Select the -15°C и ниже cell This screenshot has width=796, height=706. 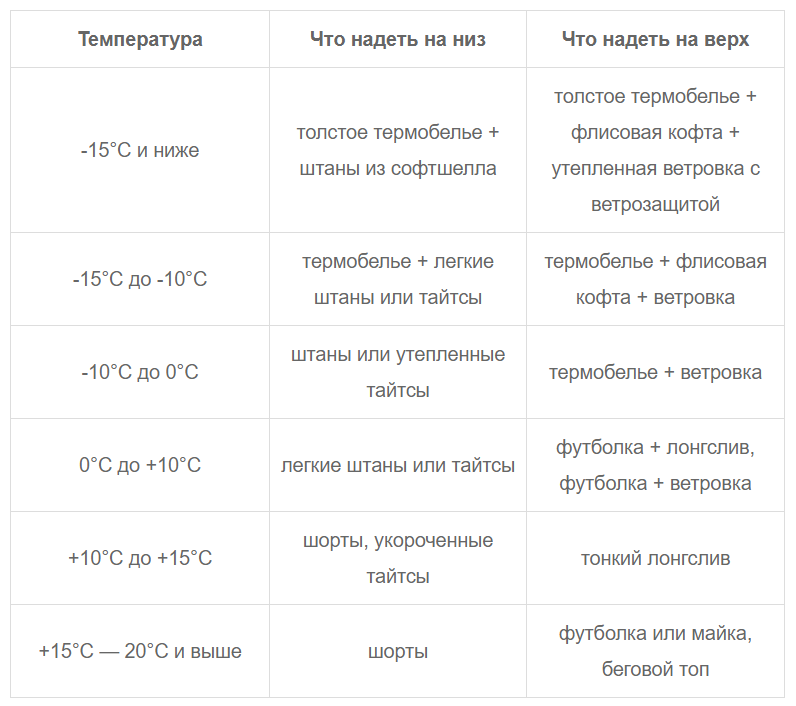[x=140, y=150]
